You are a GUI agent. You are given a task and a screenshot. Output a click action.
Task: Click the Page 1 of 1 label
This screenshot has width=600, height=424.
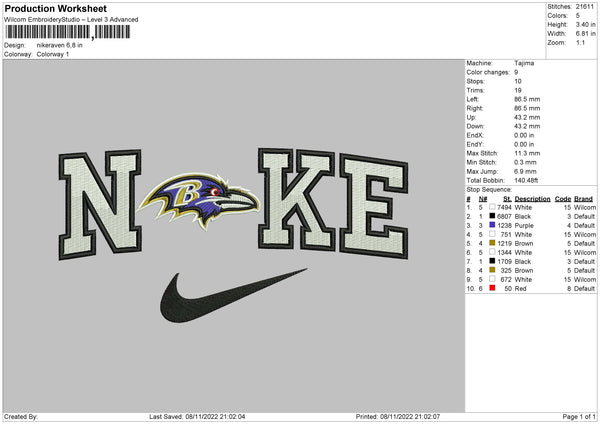579,416
